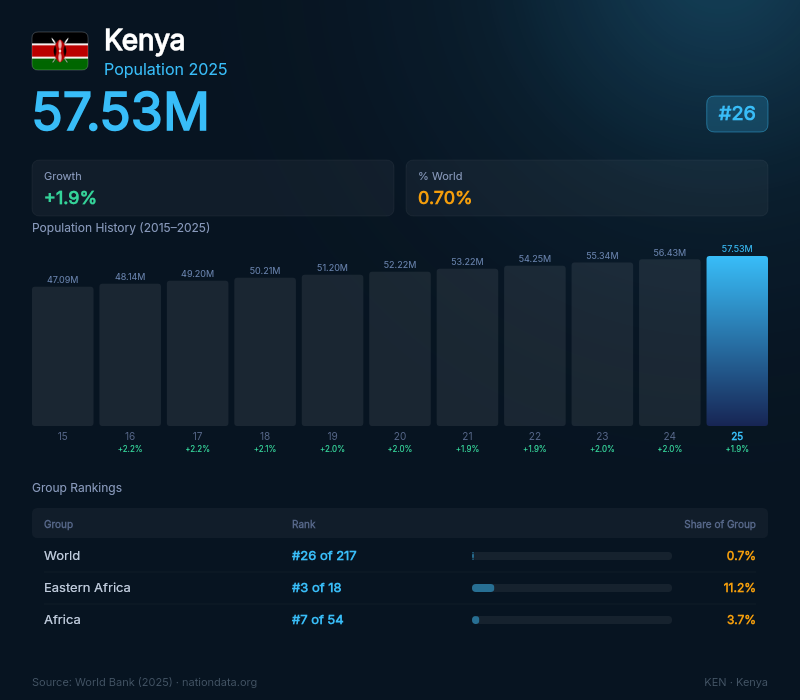
Task: Click the 11.2% share value
Action: (x=739, y=588)
